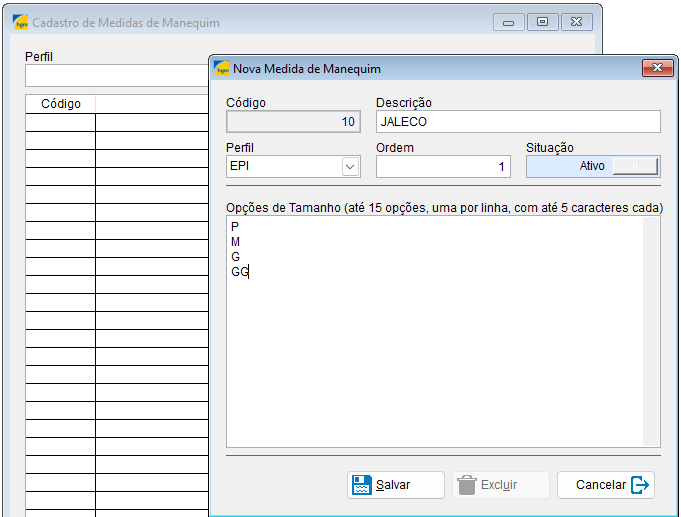The height and width of the screenshot is (517, 681).
Task: Toggle the Situação Ativo switch
Action: (634, 166)
